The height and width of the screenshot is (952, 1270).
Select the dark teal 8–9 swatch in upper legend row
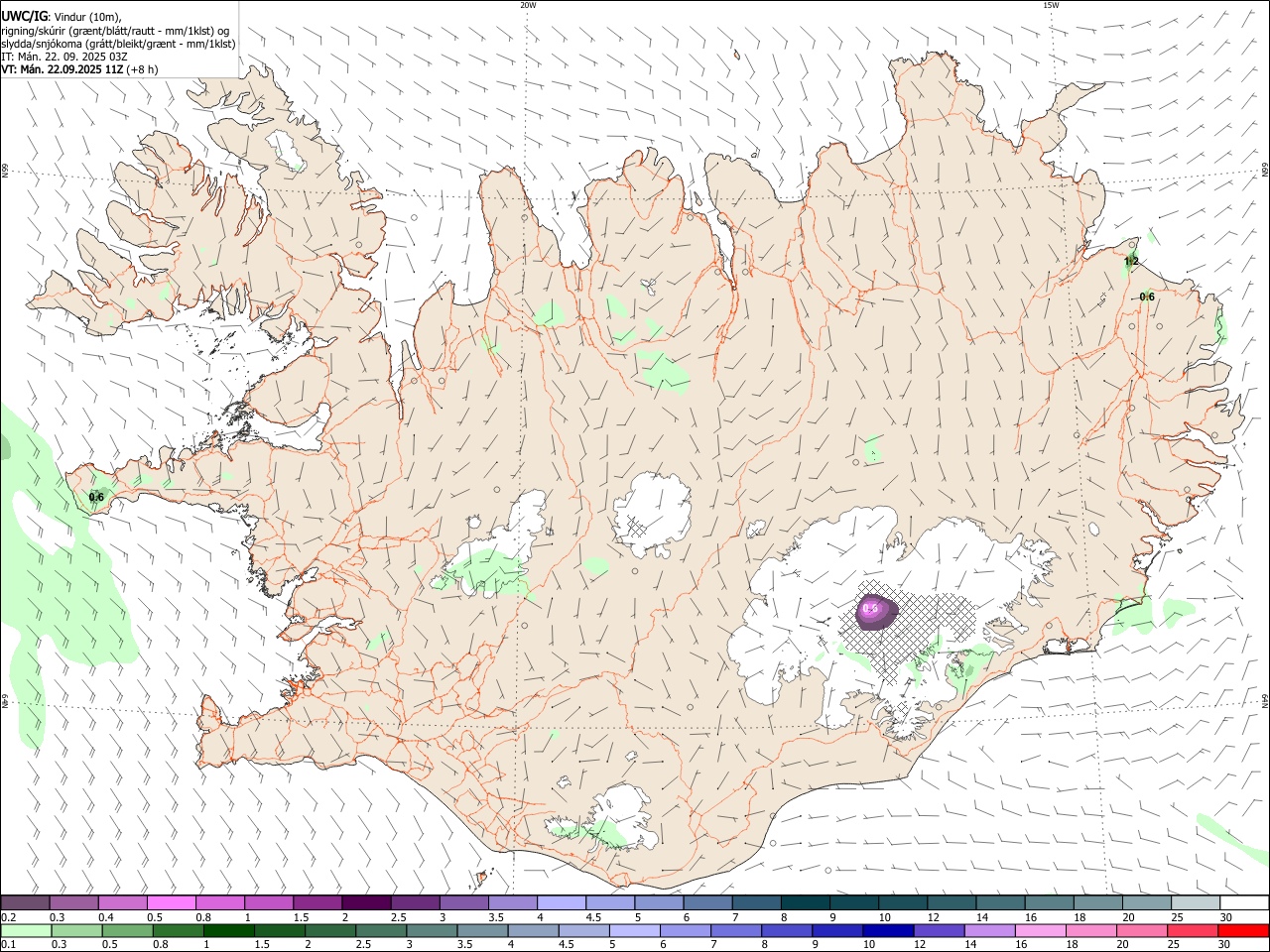806,902
